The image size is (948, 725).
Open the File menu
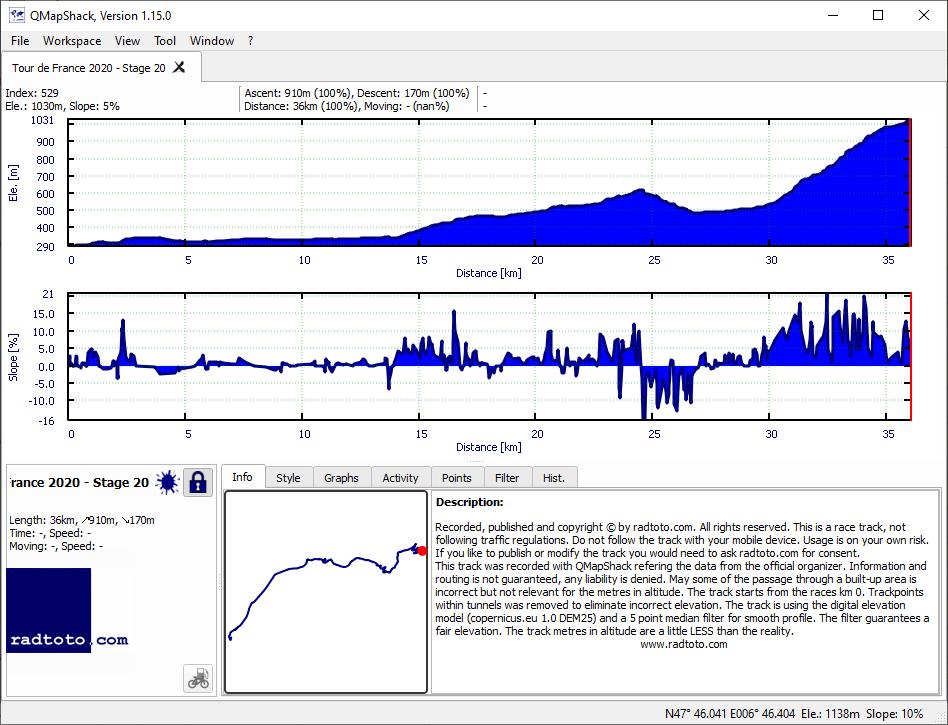coord(20,41)
